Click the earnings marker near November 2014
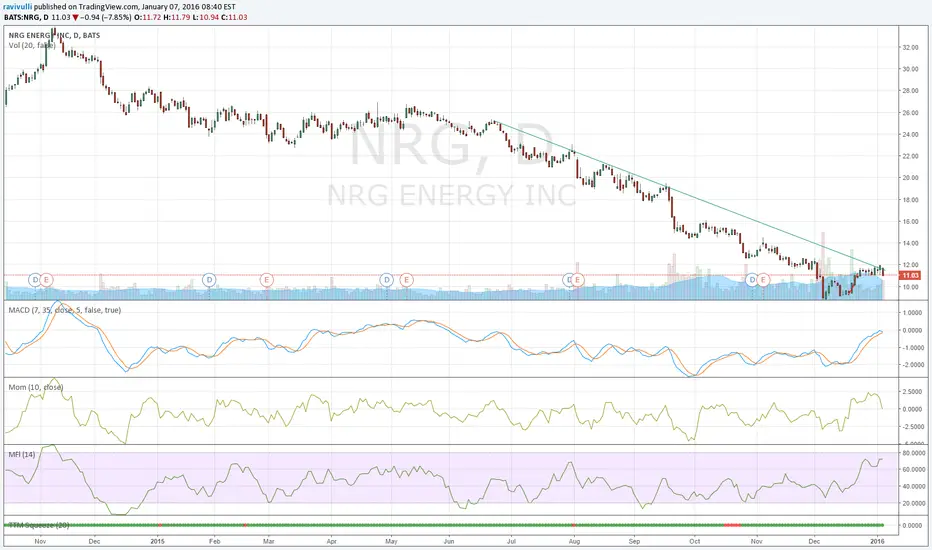Image resolution: width=932 pixels, height=550 pixels. pyautogui.click(x=46, y=279)
